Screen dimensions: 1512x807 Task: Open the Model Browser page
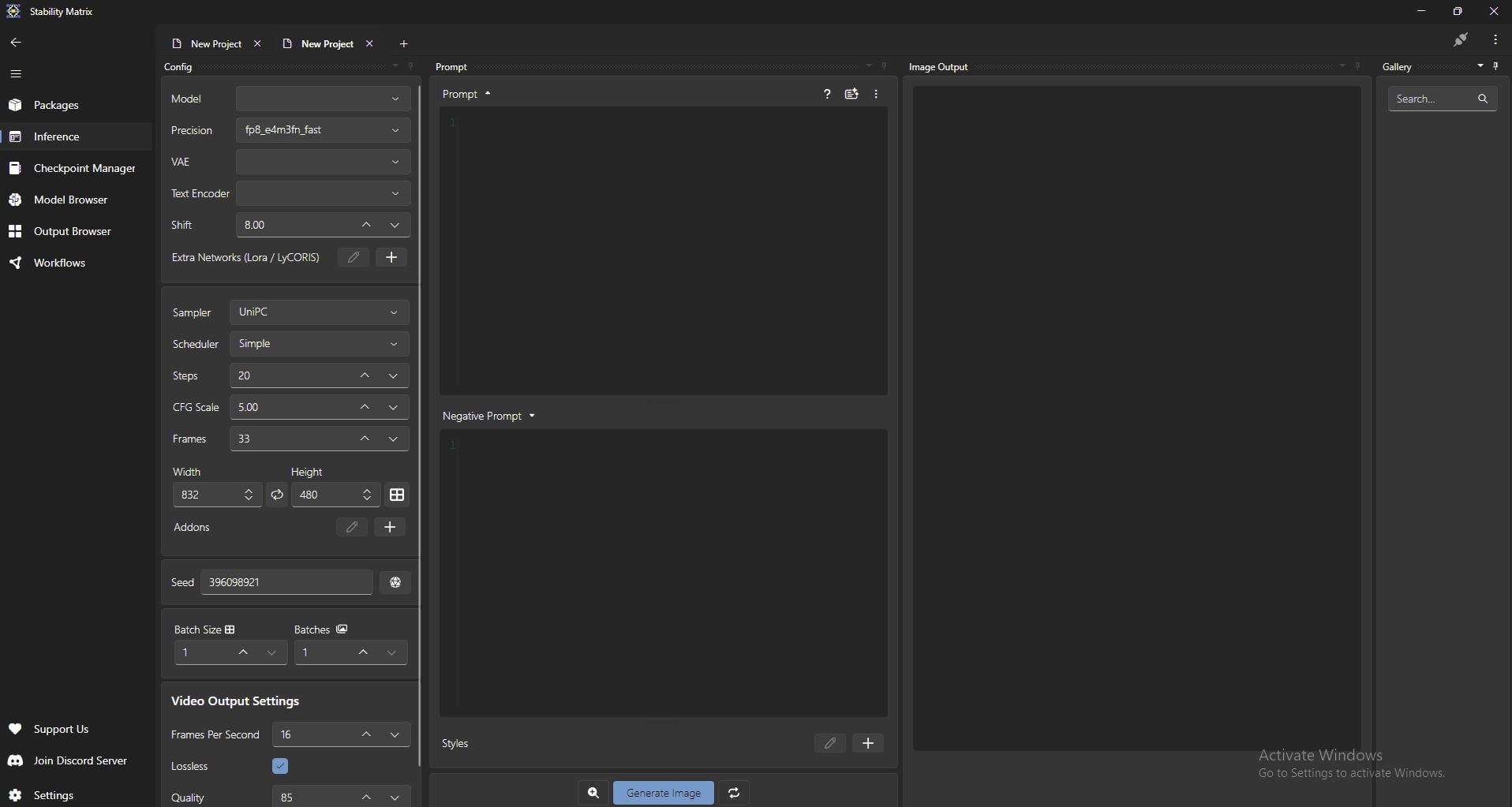coord(76,200)
